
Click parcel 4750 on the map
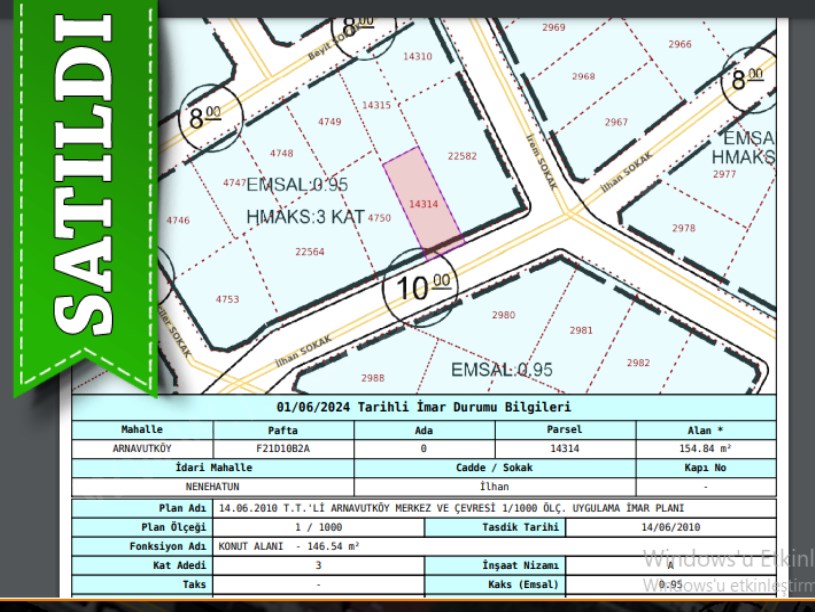pyautogui.click(x=379, y=217)
